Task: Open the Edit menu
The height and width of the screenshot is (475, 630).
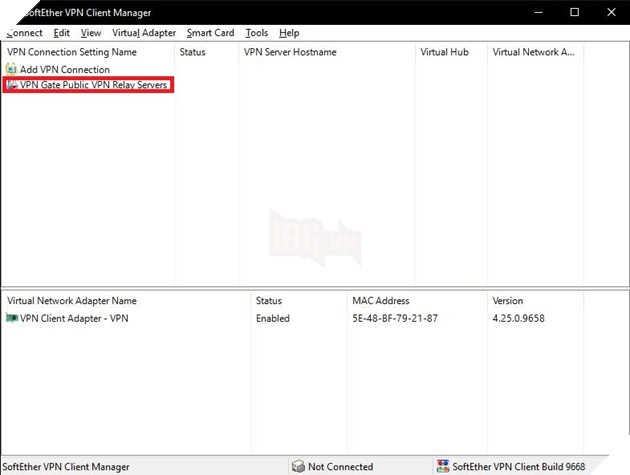Action: pos(61,33)
